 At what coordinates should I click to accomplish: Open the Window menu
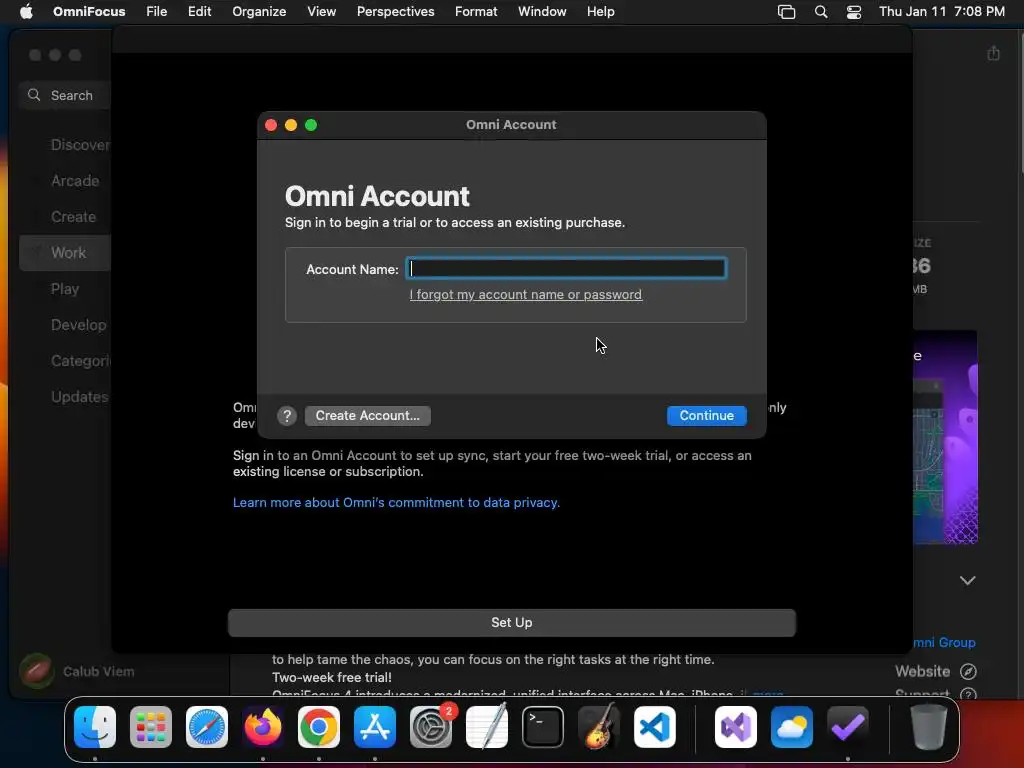[542, 12]
